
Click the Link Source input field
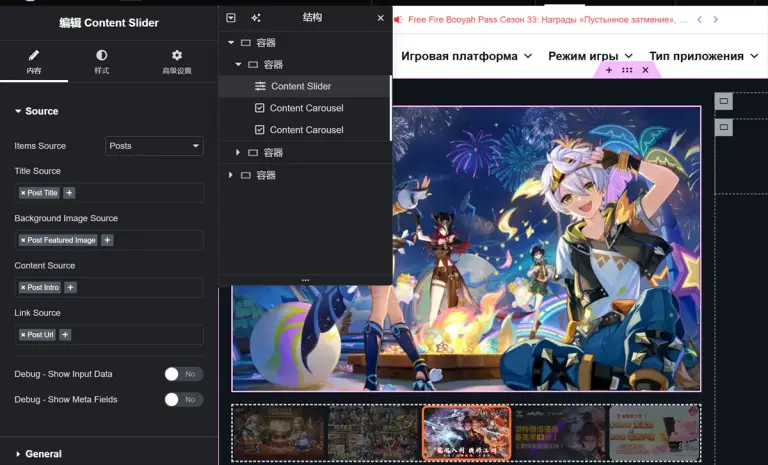pyautogui.click(x=109, y=335)
